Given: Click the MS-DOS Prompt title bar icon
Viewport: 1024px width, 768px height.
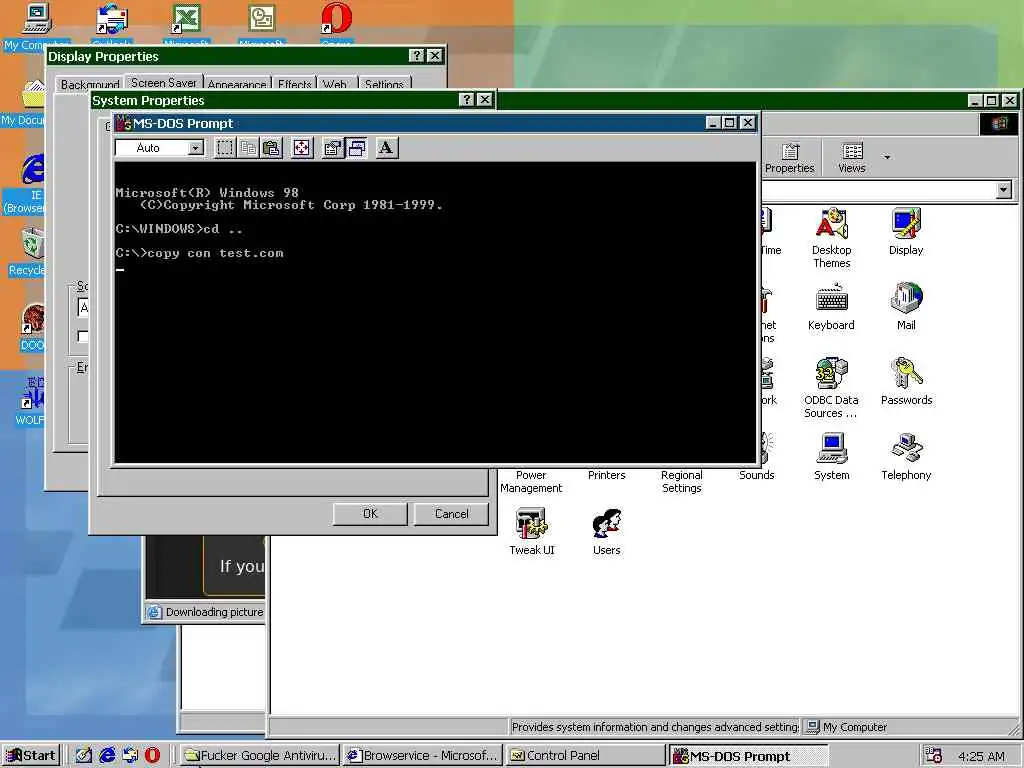Looking at the screenshot, I should point(123,123).
